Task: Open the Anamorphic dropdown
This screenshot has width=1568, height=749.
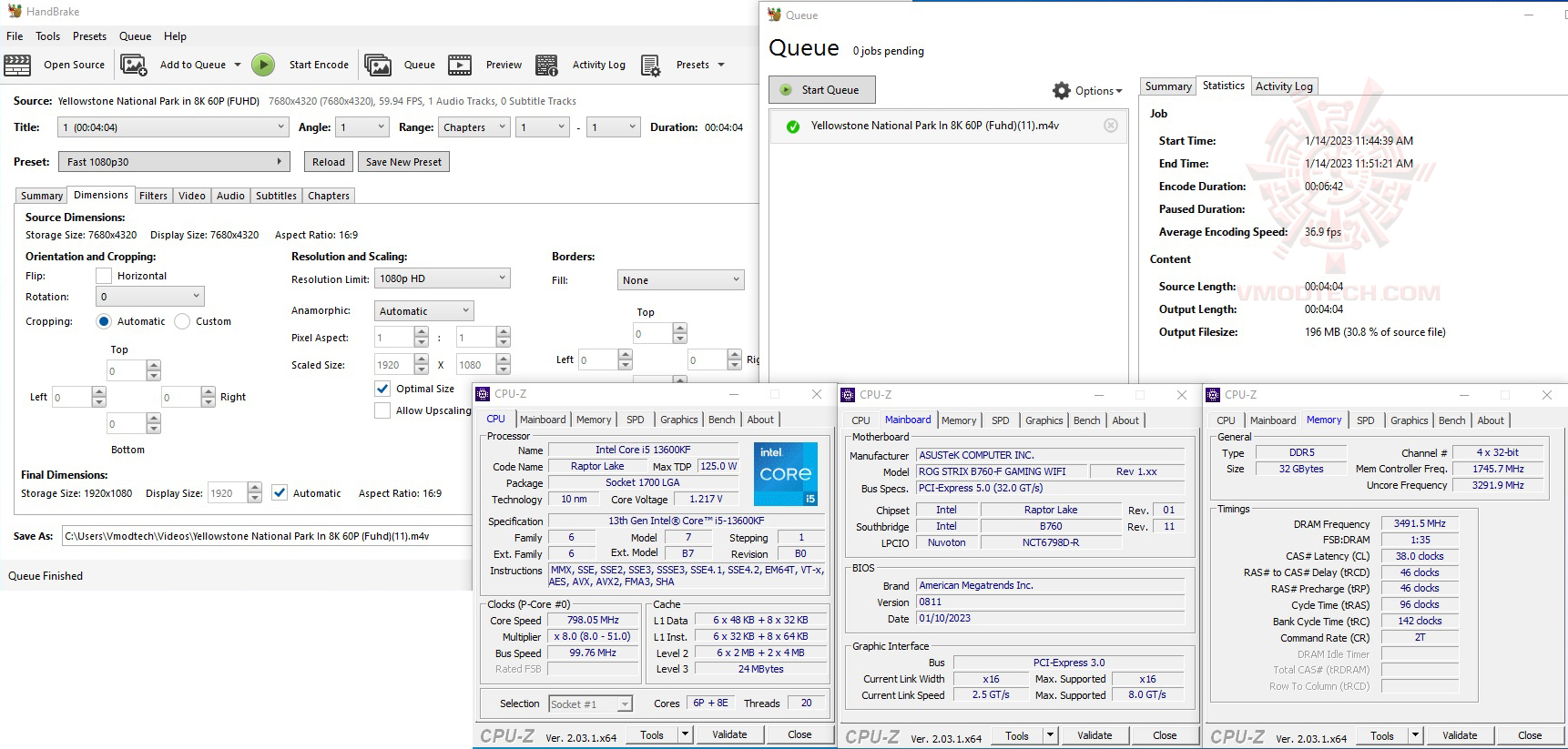Action: 424,311
